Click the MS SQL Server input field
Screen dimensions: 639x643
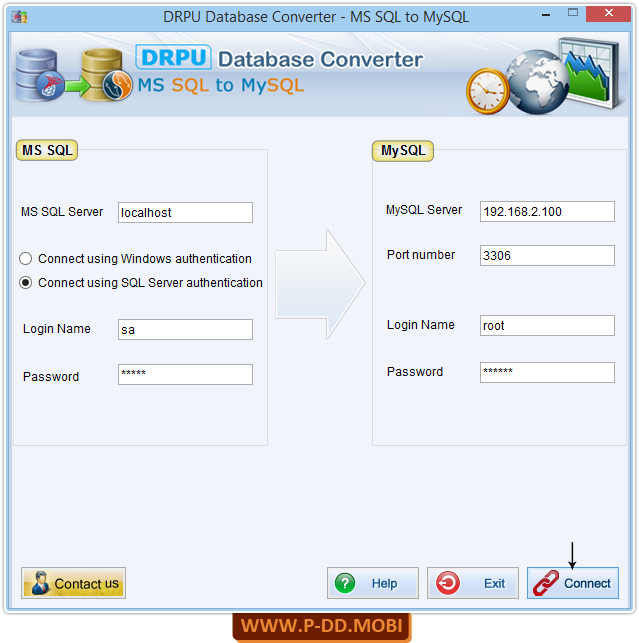[185, 212]
